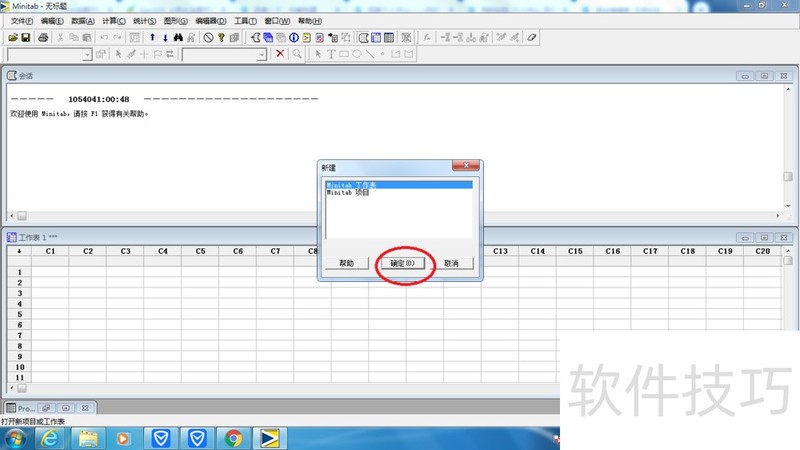Viewport: 800px width, 450px height.
Task: Select the Text 'T' drawing tool
Action: (x=331, y=54)
